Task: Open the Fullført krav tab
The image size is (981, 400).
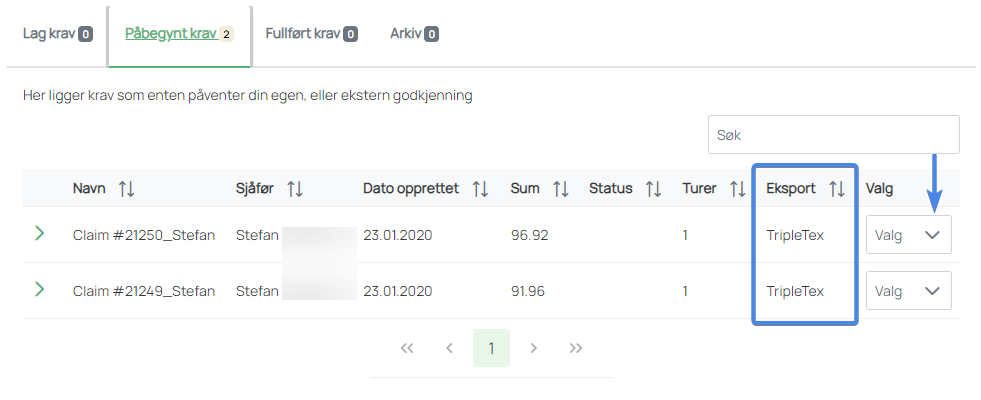Action: point(312,34)
